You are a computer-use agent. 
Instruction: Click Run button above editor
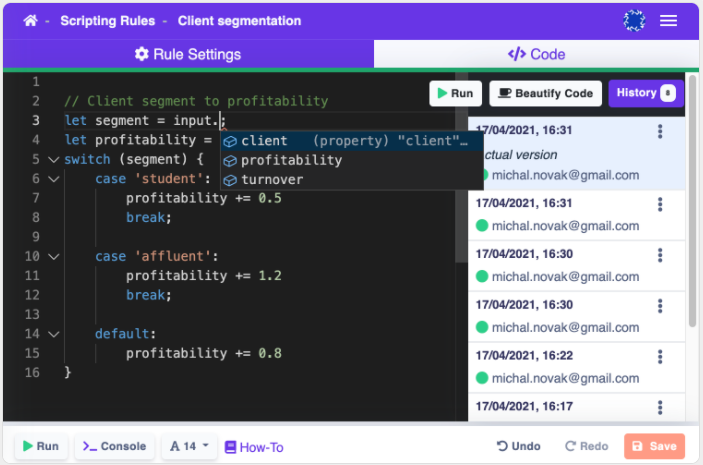455,93
